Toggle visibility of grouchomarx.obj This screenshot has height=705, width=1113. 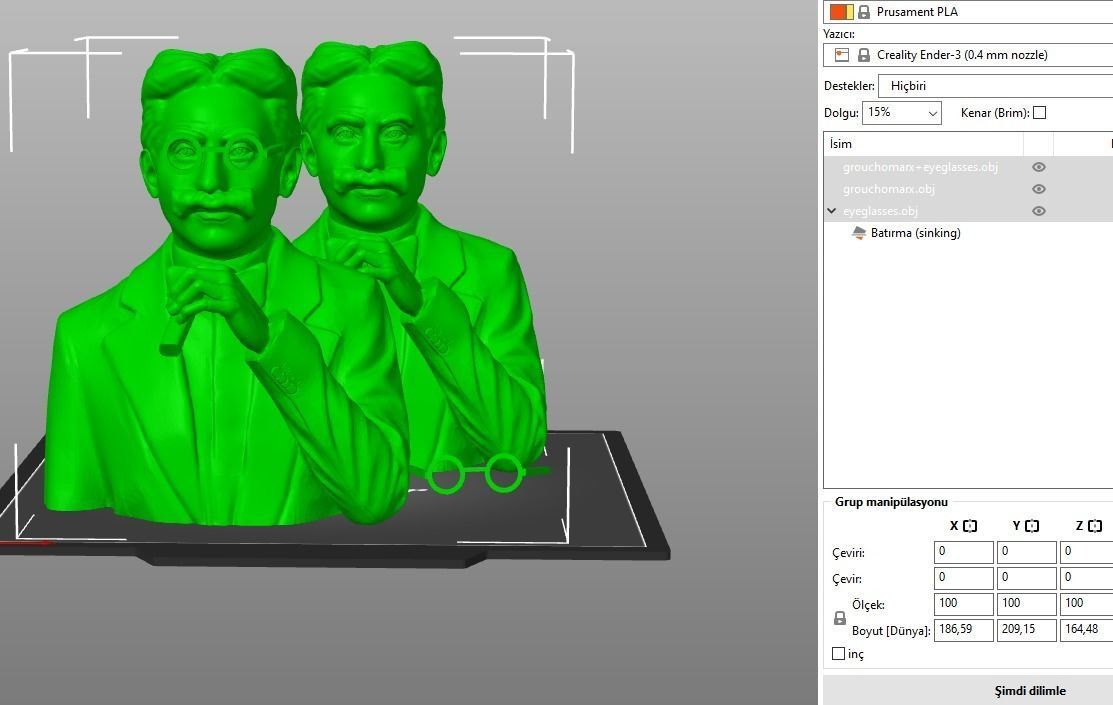coord(1038,189)
